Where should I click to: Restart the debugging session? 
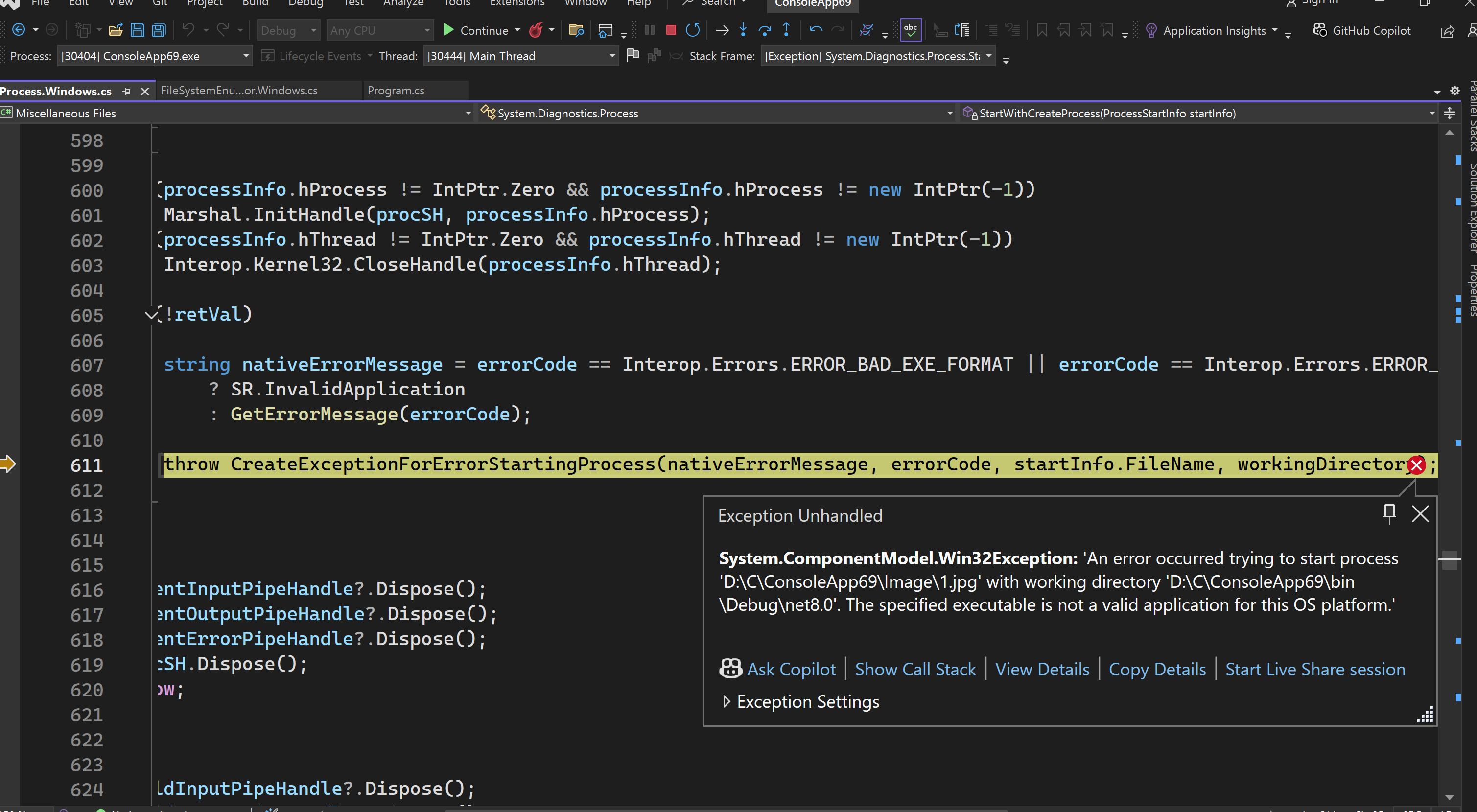693,30
